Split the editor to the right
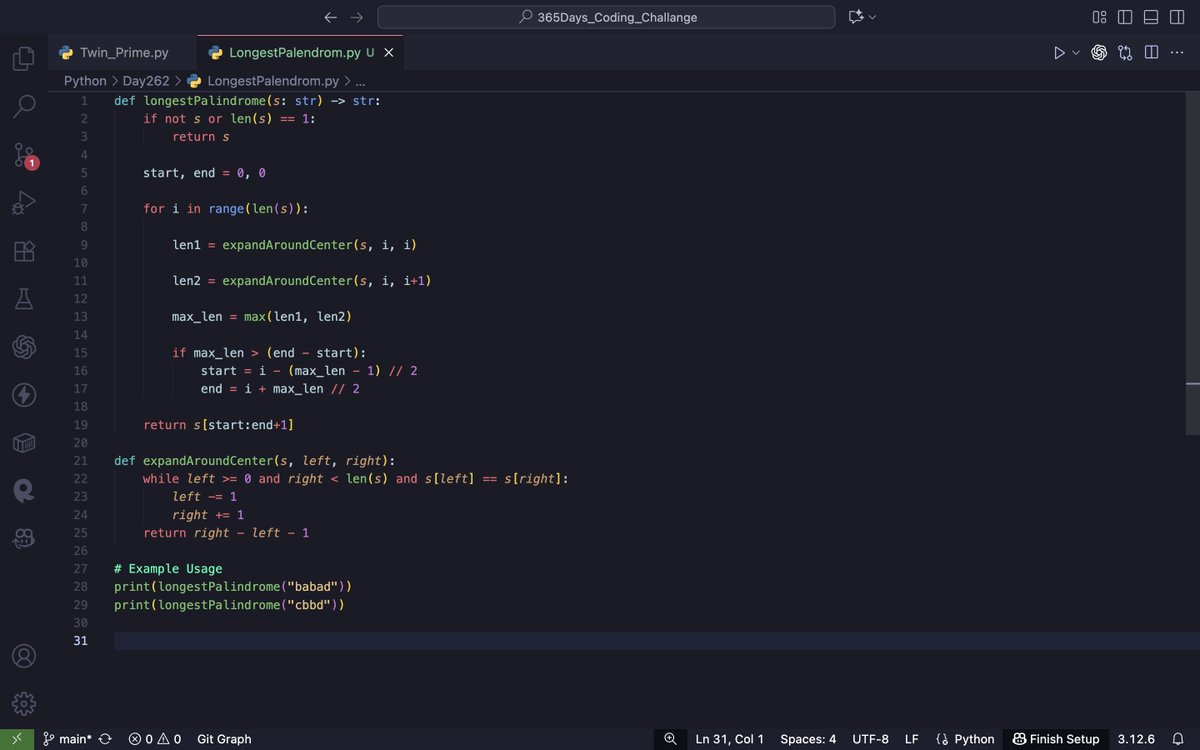This screenshot has width=1200, height=750. click(1151, 53)
